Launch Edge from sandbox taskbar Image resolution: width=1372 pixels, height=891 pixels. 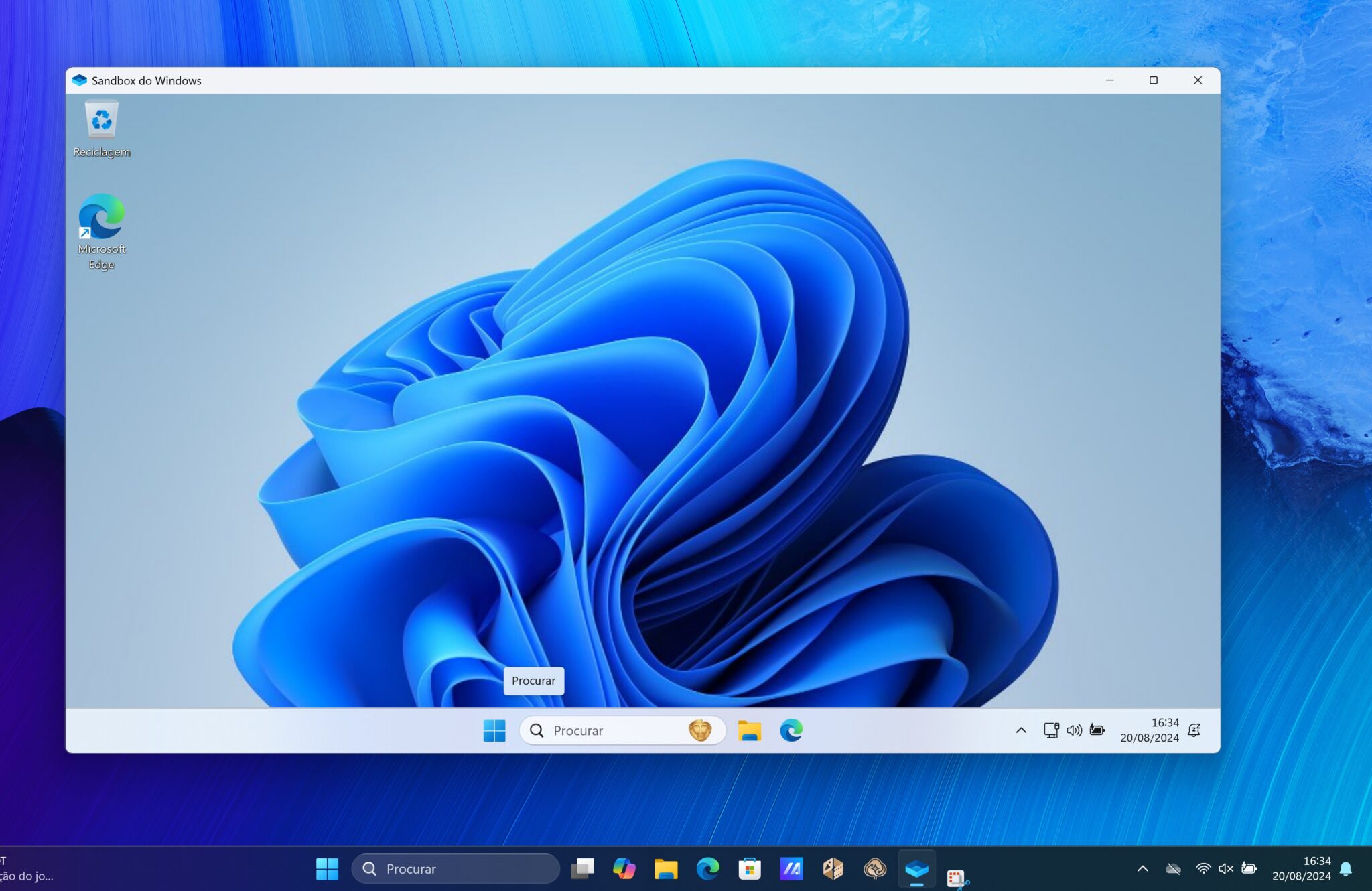pos(791,730)
